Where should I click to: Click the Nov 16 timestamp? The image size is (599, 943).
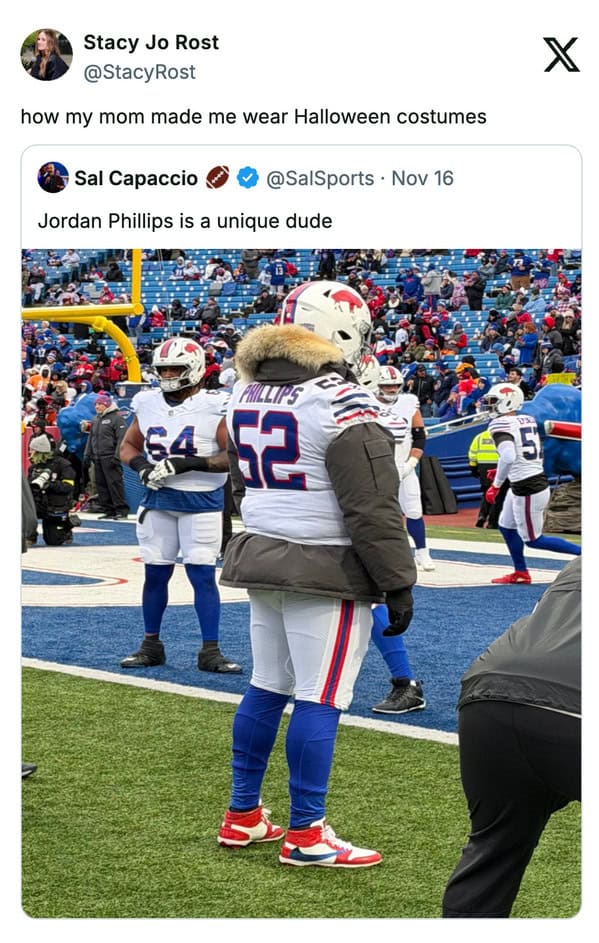[422, 178]
